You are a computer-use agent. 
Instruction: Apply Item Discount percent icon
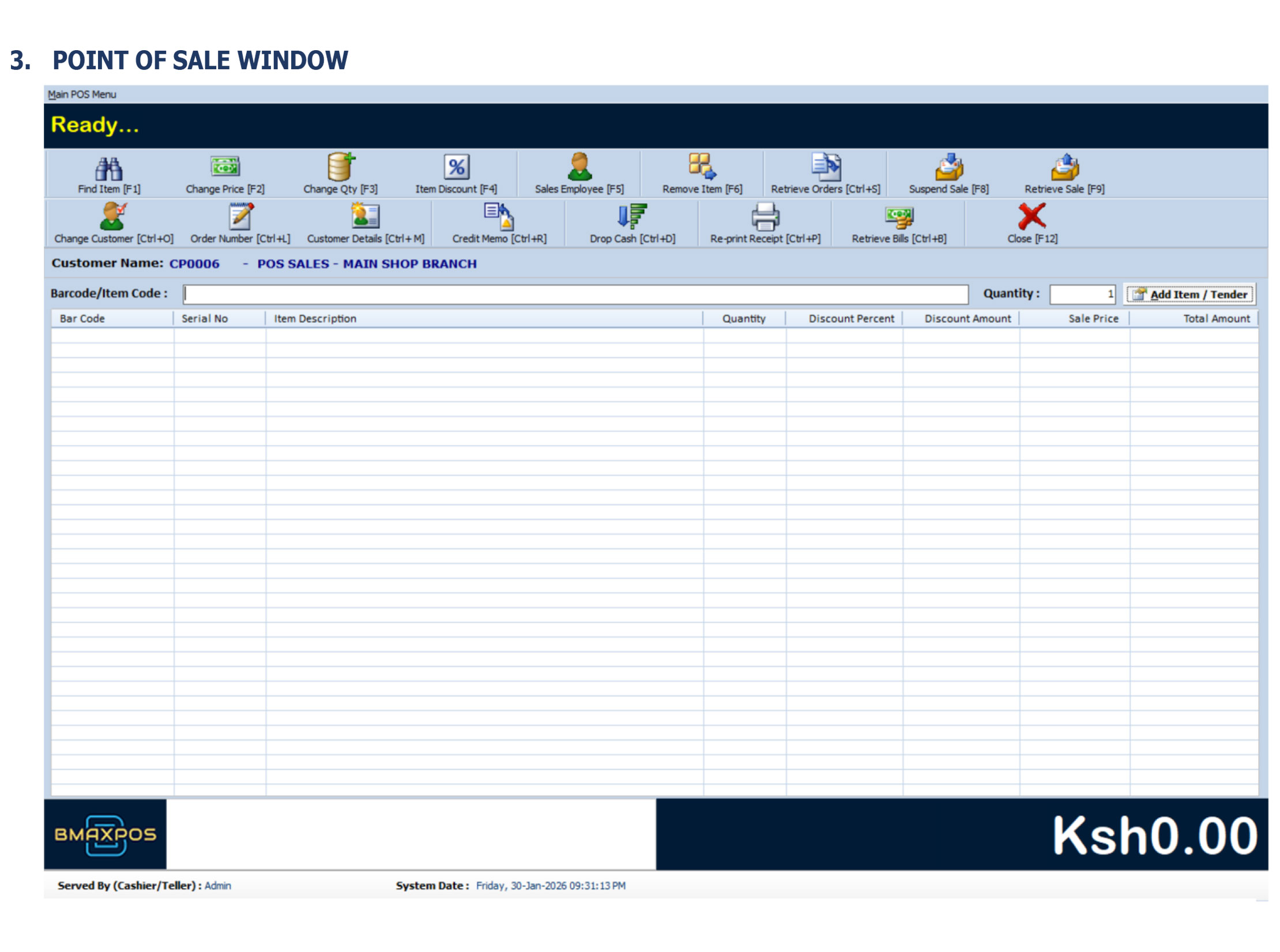tap(456, 167)
